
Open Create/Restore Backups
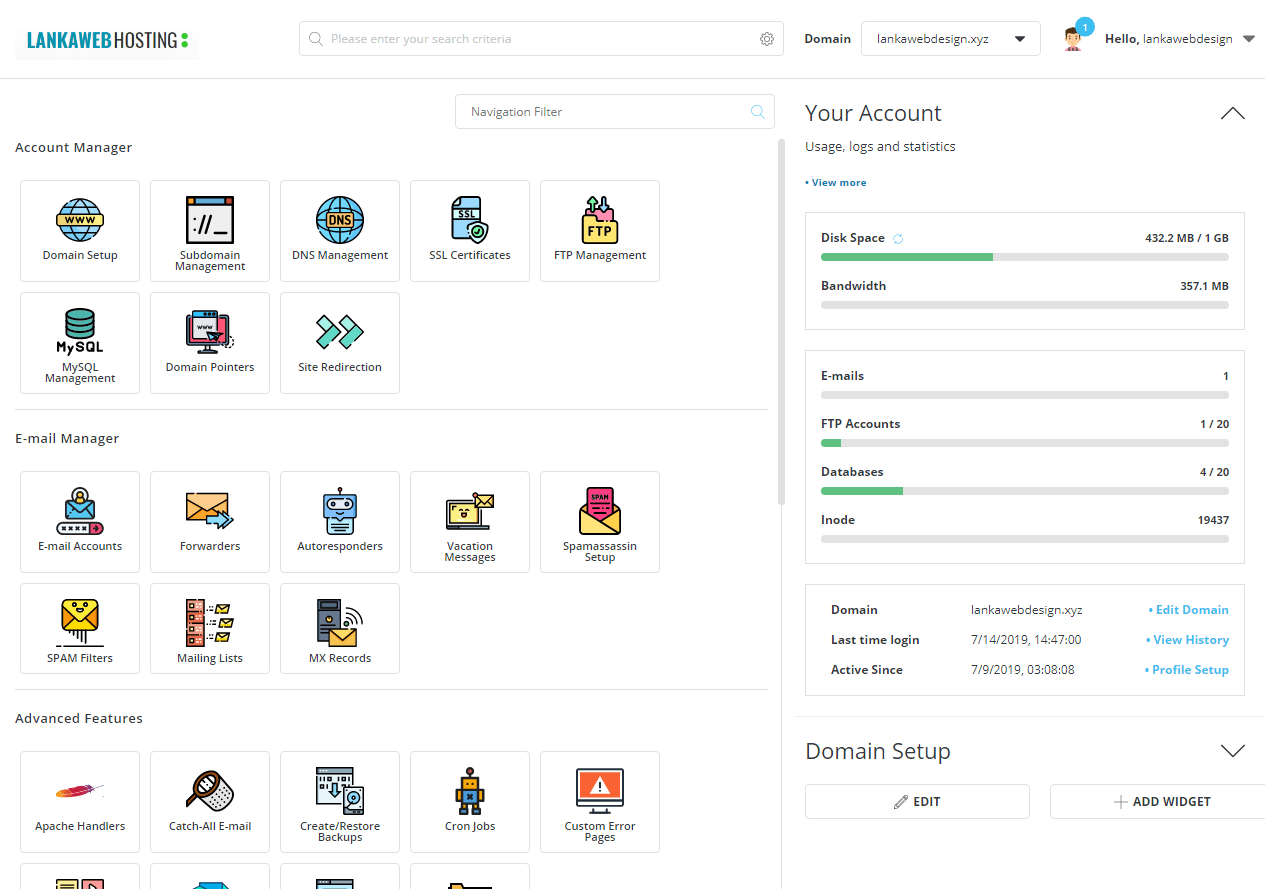(x=340, y=802)
